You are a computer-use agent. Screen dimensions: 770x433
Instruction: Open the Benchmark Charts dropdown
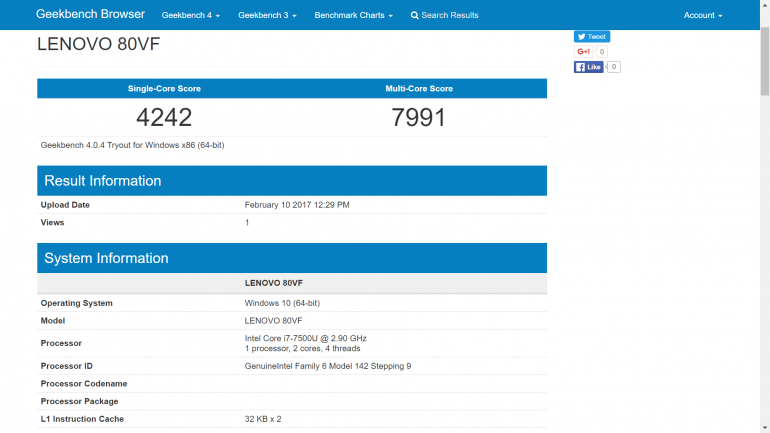[x=354, y=15]
